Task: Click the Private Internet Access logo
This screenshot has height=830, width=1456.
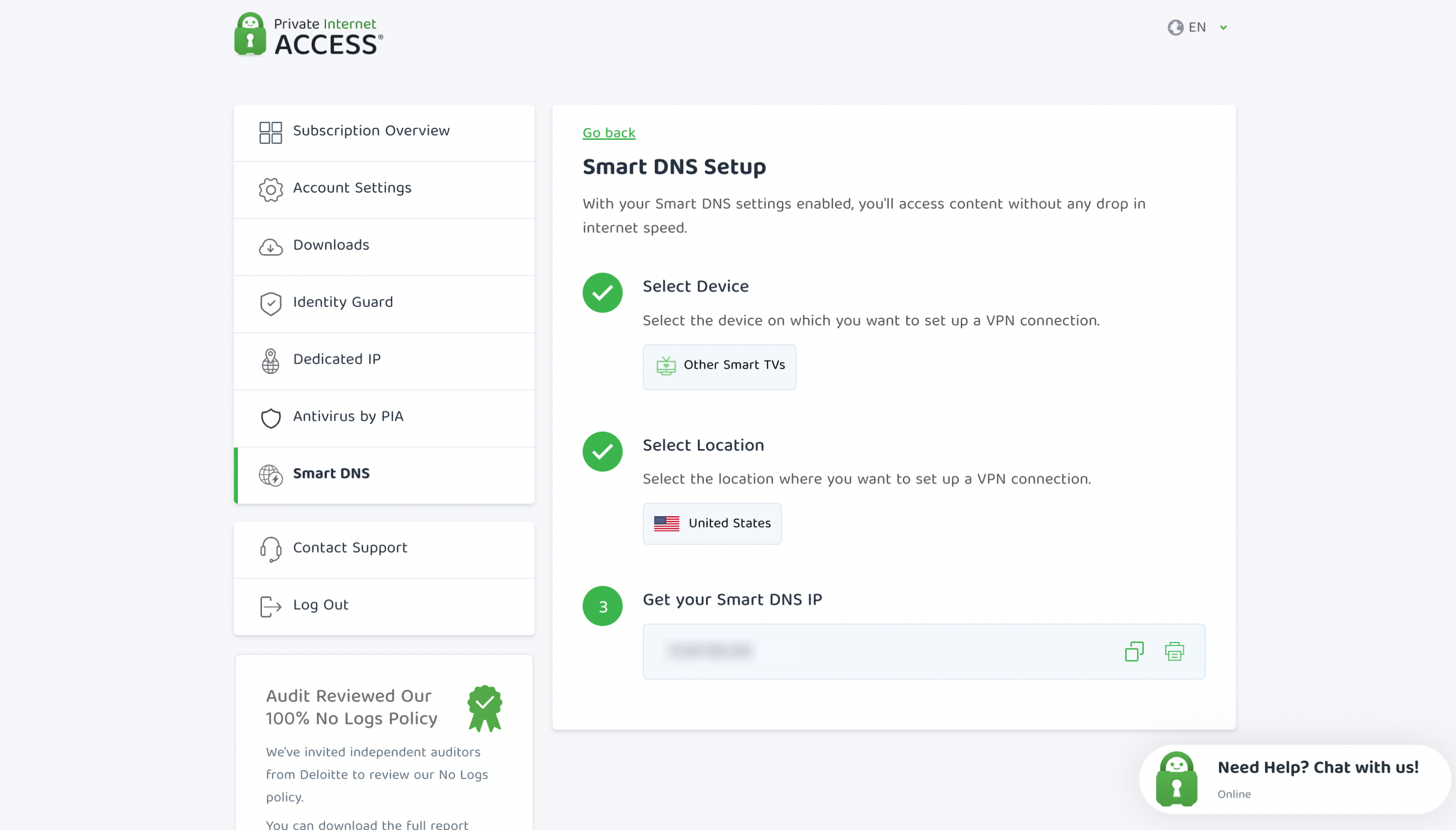Action: (308, 34)
